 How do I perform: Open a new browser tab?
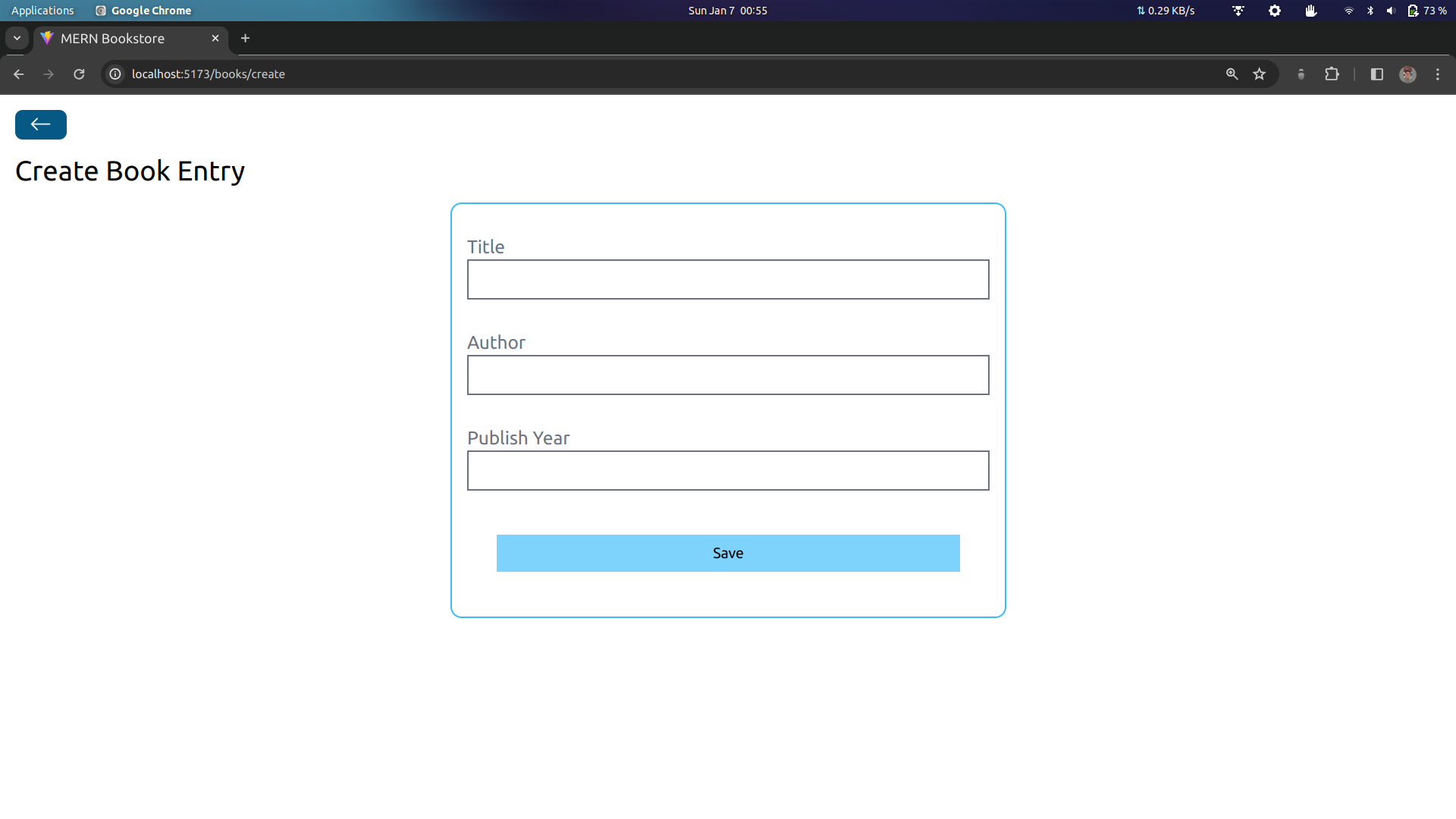coord(245,38)
